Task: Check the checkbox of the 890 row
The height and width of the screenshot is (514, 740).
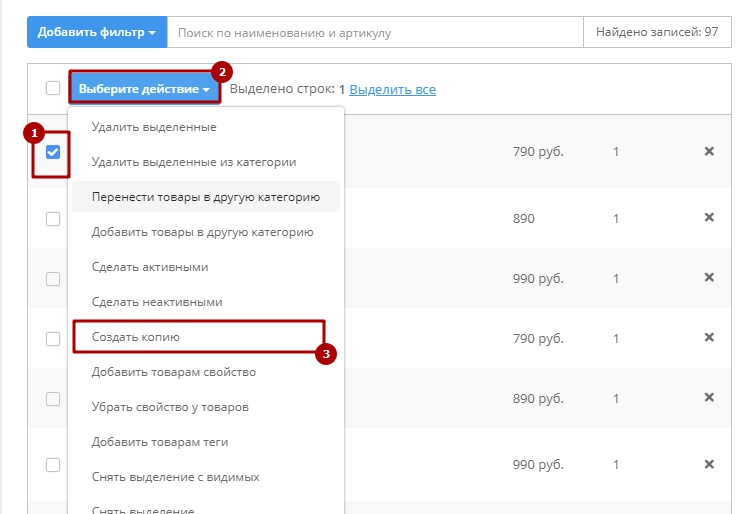Action: pos(53,219)
